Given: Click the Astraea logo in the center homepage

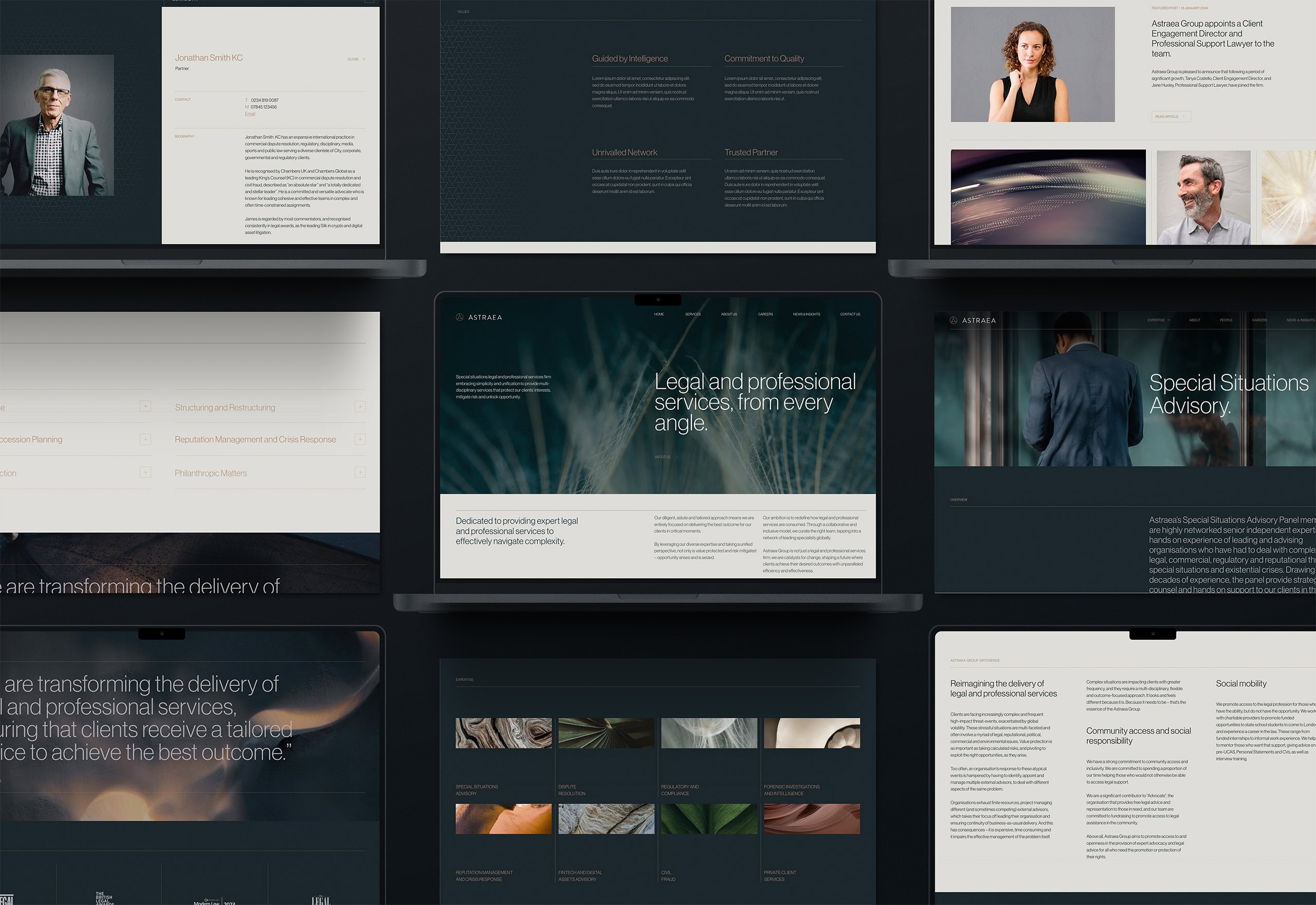Looking at the screenshot, I should (x=479, y=317).
